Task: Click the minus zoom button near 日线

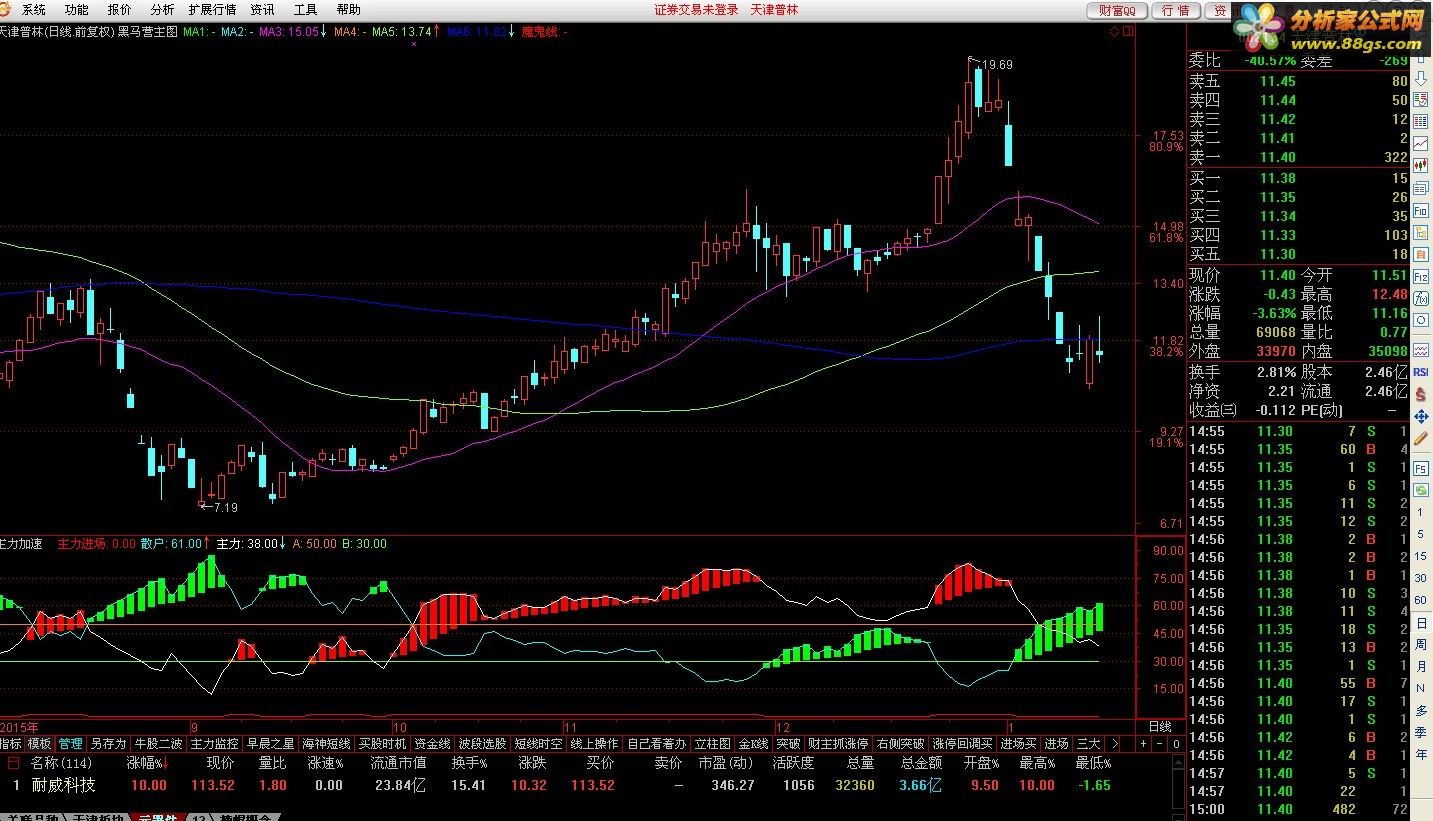Action: coord(1160,743)
